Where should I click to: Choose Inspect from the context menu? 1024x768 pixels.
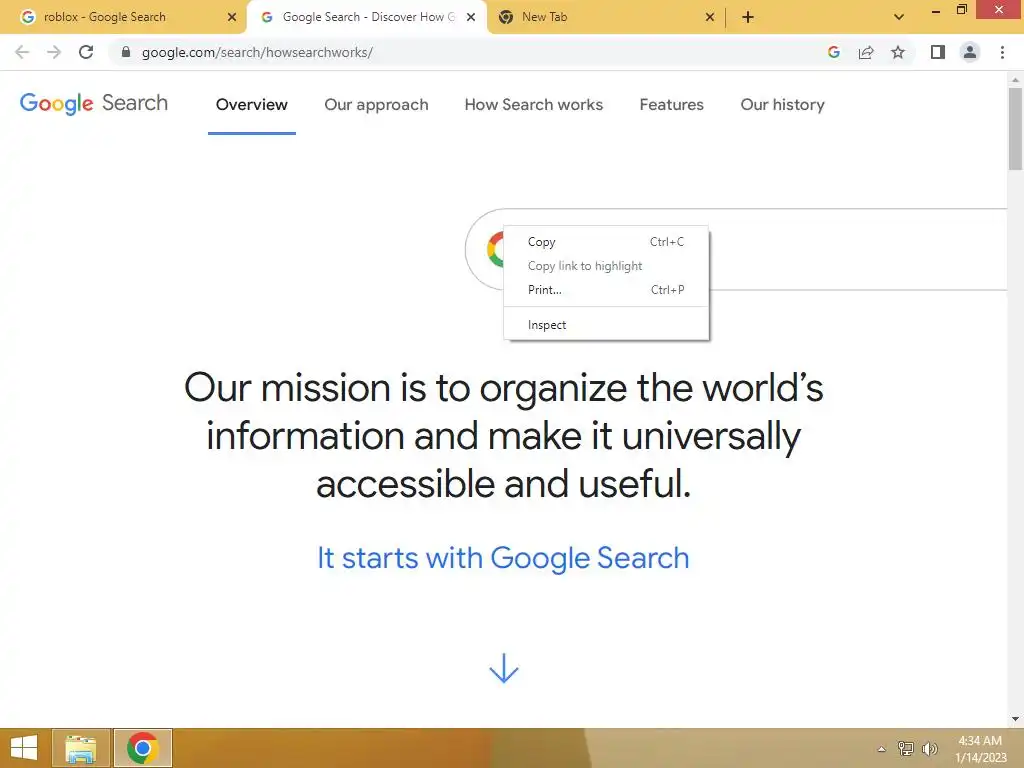[x=606, y=325]
